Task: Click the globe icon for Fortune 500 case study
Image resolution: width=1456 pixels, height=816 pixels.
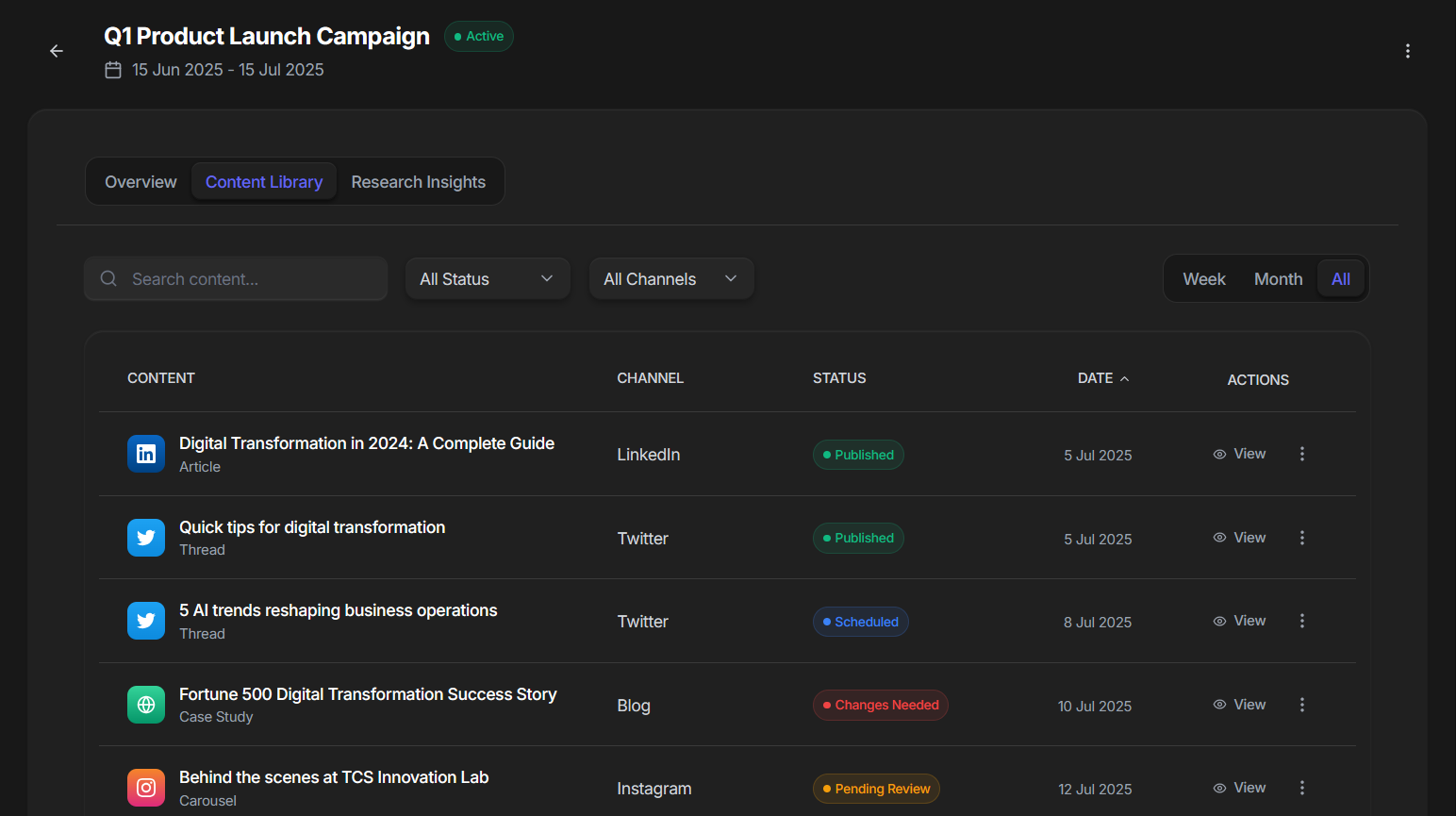Action: 146,705
